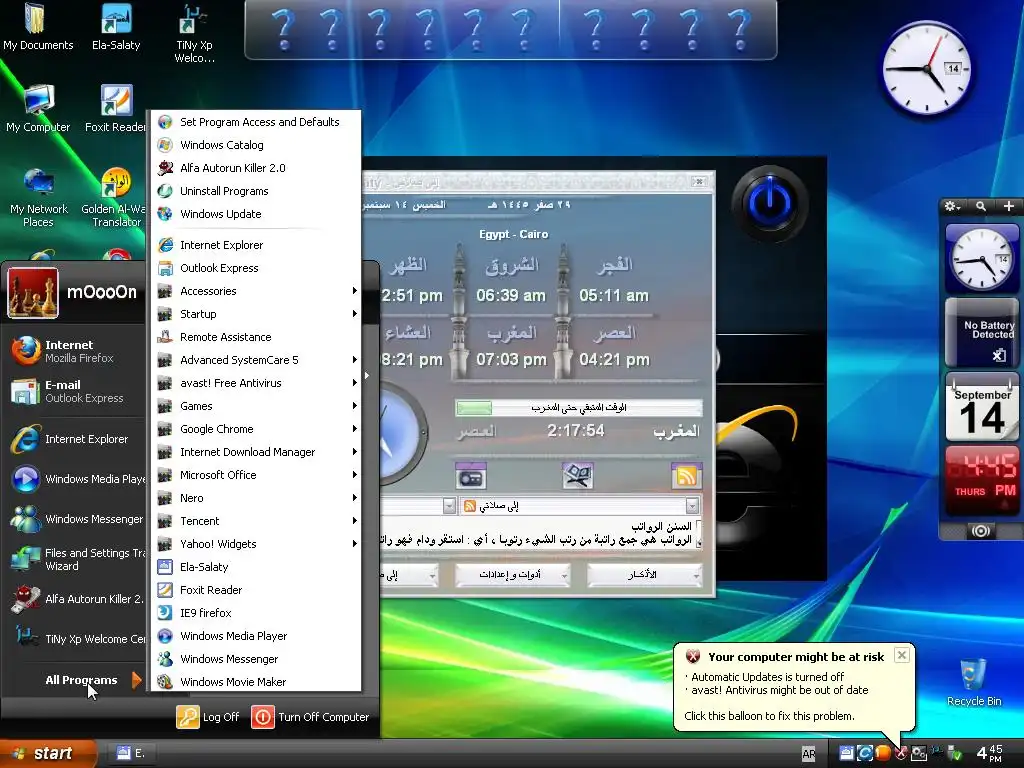The height and width of the screenshot is (768, 1024).
Task: Click Turn Off Computer button
Action: (x=311, y=717)
